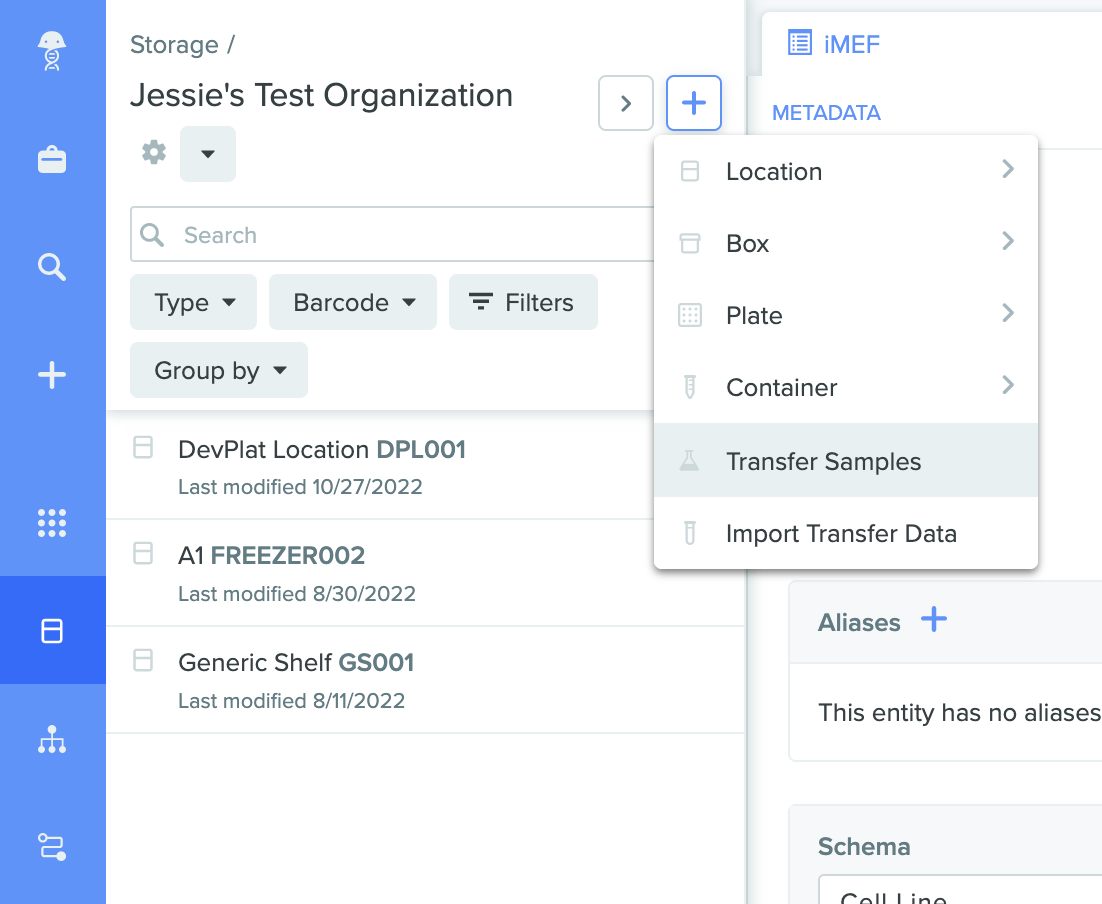Open the Barcode filter dropdown
Image resolution: width=1102 pixels, height=904 pixels.
point(353,302)
